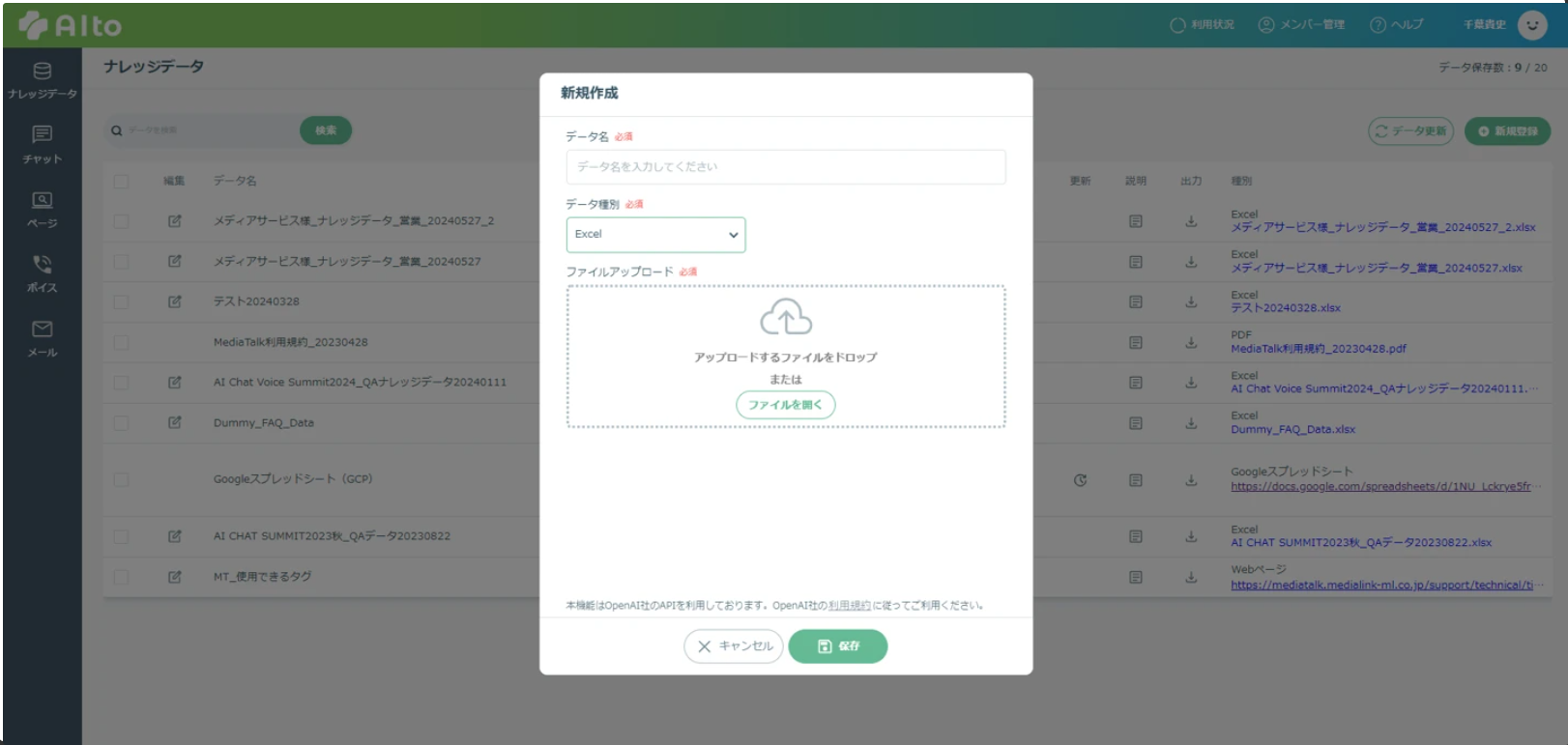Open the ナレッジデータ sidebar section
Screen dimensions: 1568x745
coord(42,80)
